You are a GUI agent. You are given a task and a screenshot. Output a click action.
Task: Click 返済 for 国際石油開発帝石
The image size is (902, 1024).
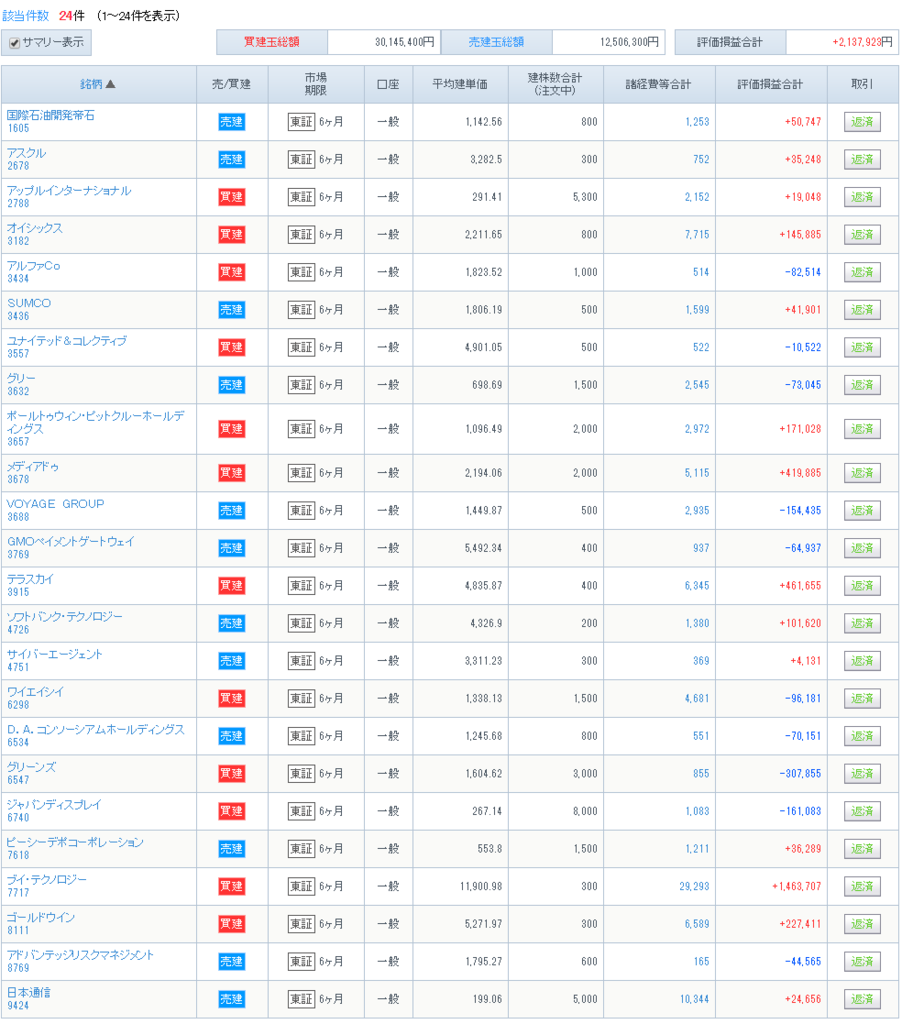click(862, 122)
